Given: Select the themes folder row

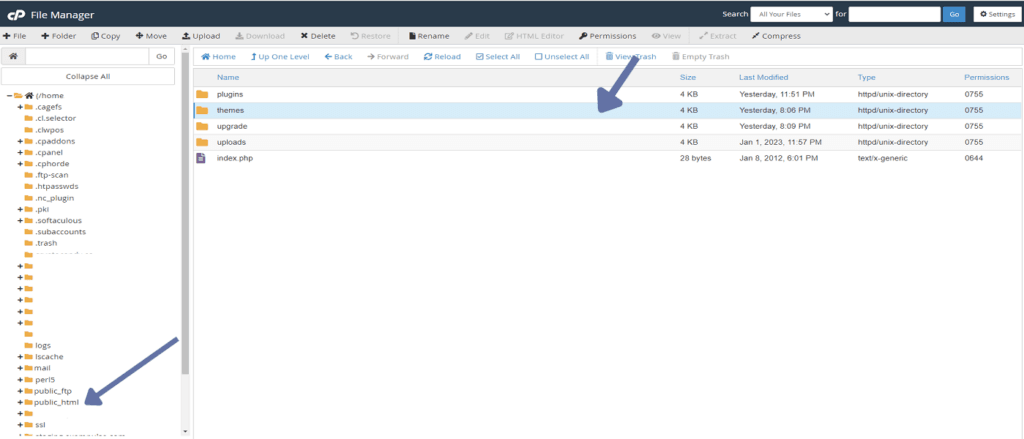Looking at the screenshot, I should [607, 110].
